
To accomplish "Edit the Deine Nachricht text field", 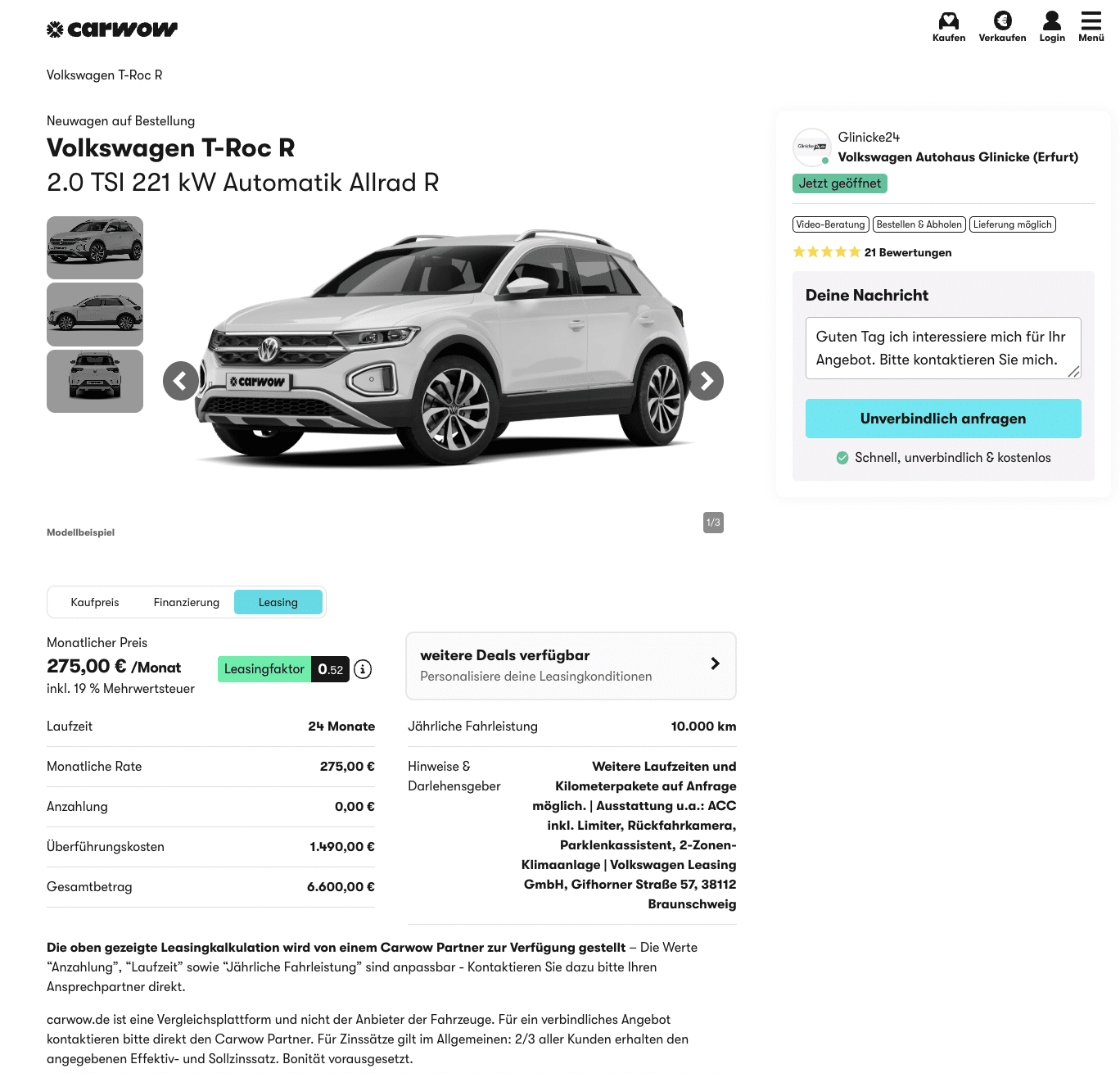I will (x=943, y=348).
